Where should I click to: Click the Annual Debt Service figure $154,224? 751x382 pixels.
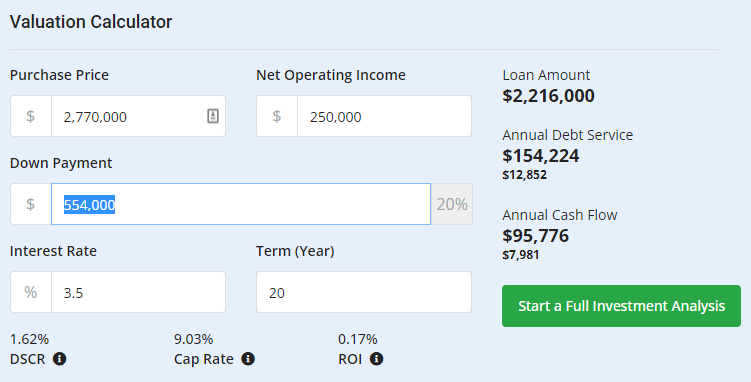pos(541,156)
